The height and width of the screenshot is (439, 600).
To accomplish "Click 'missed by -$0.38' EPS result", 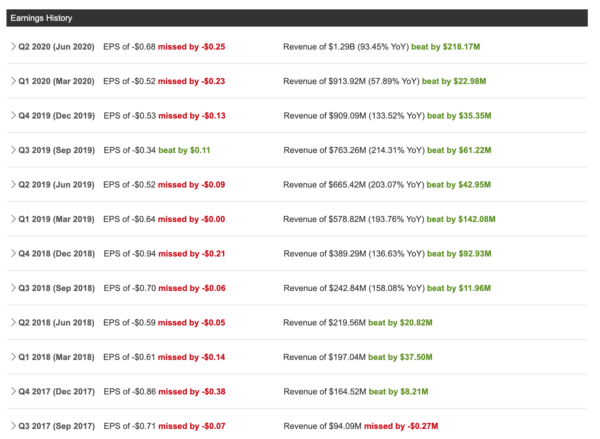I will [192, 392].
